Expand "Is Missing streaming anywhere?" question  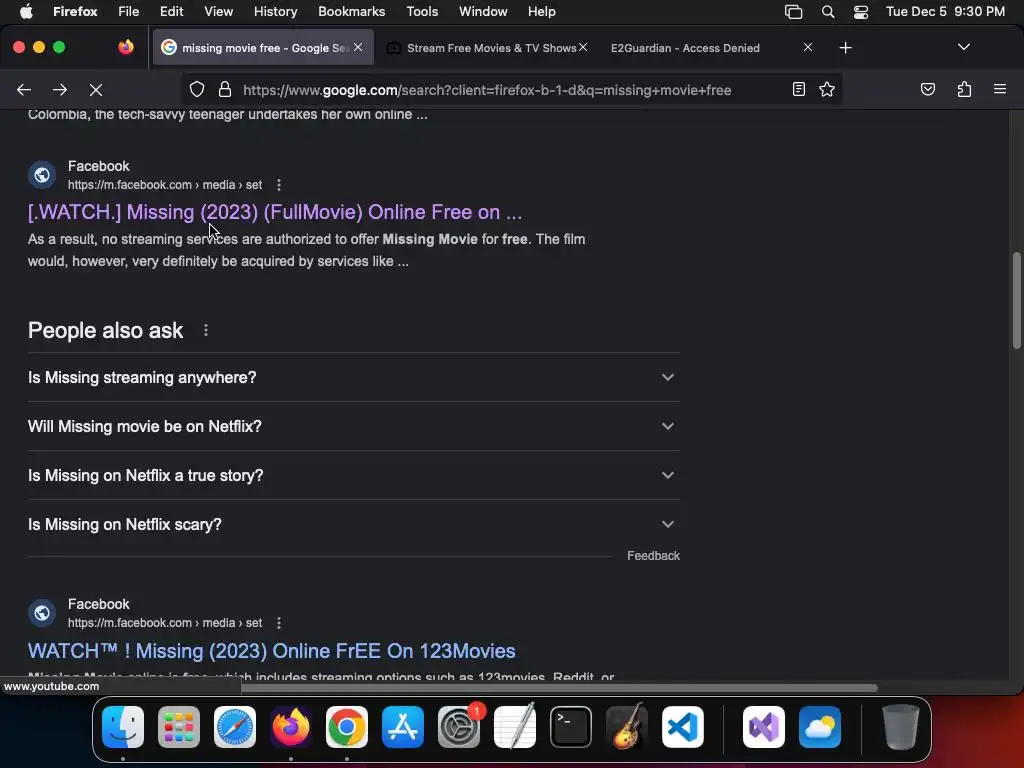pyautogui.click(x=353, y=377)
